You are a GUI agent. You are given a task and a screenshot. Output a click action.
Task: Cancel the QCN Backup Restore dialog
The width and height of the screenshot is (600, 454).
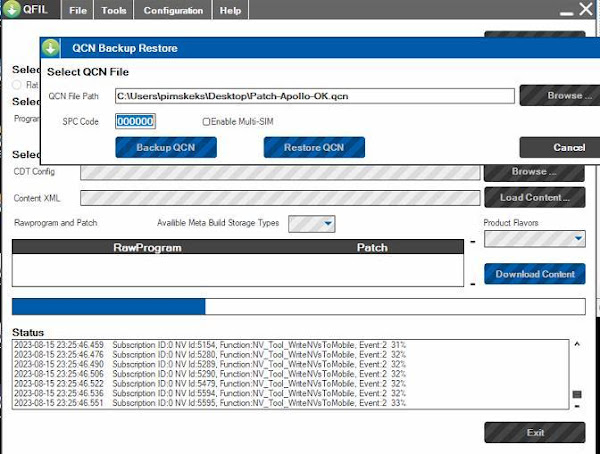coord(568,147)
